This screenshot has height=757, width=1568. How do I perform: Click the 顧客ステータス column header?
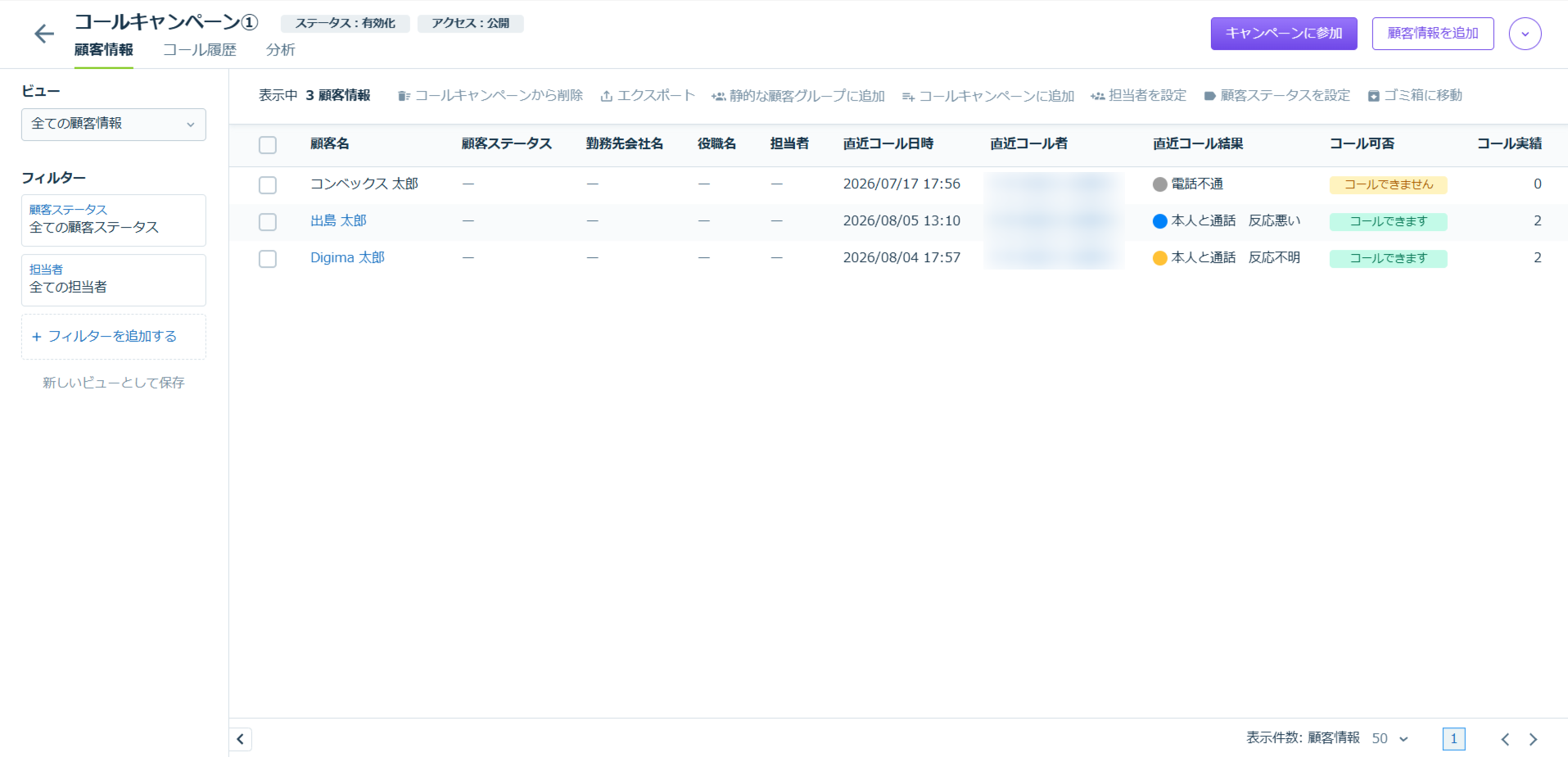[506, 144]
